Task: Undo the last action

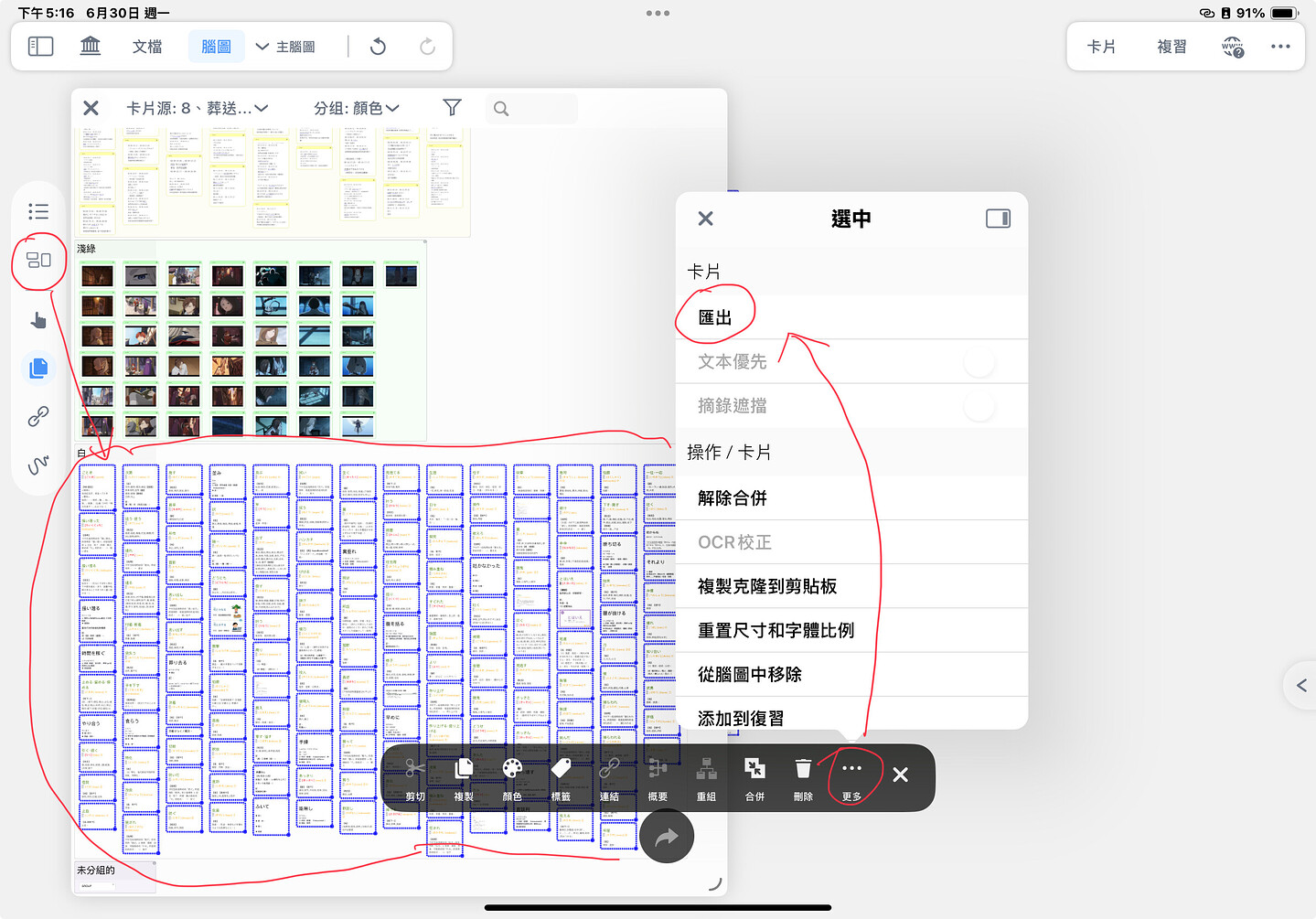Action: click(378, 47)
